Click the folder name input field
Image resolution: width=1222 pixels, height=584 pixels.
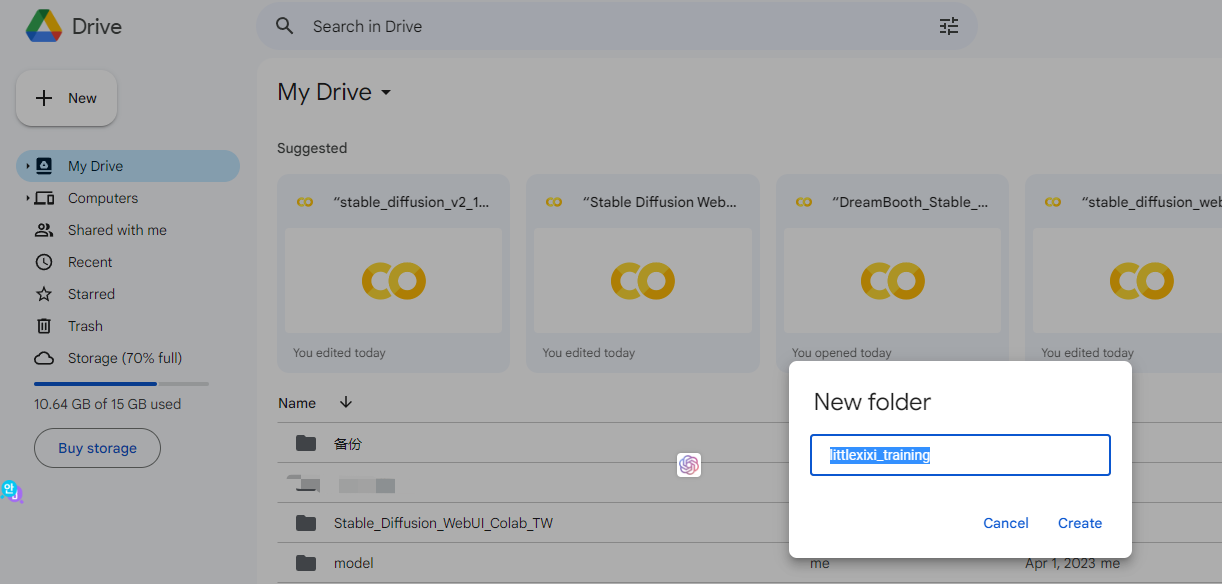click(x=960, y=455)
